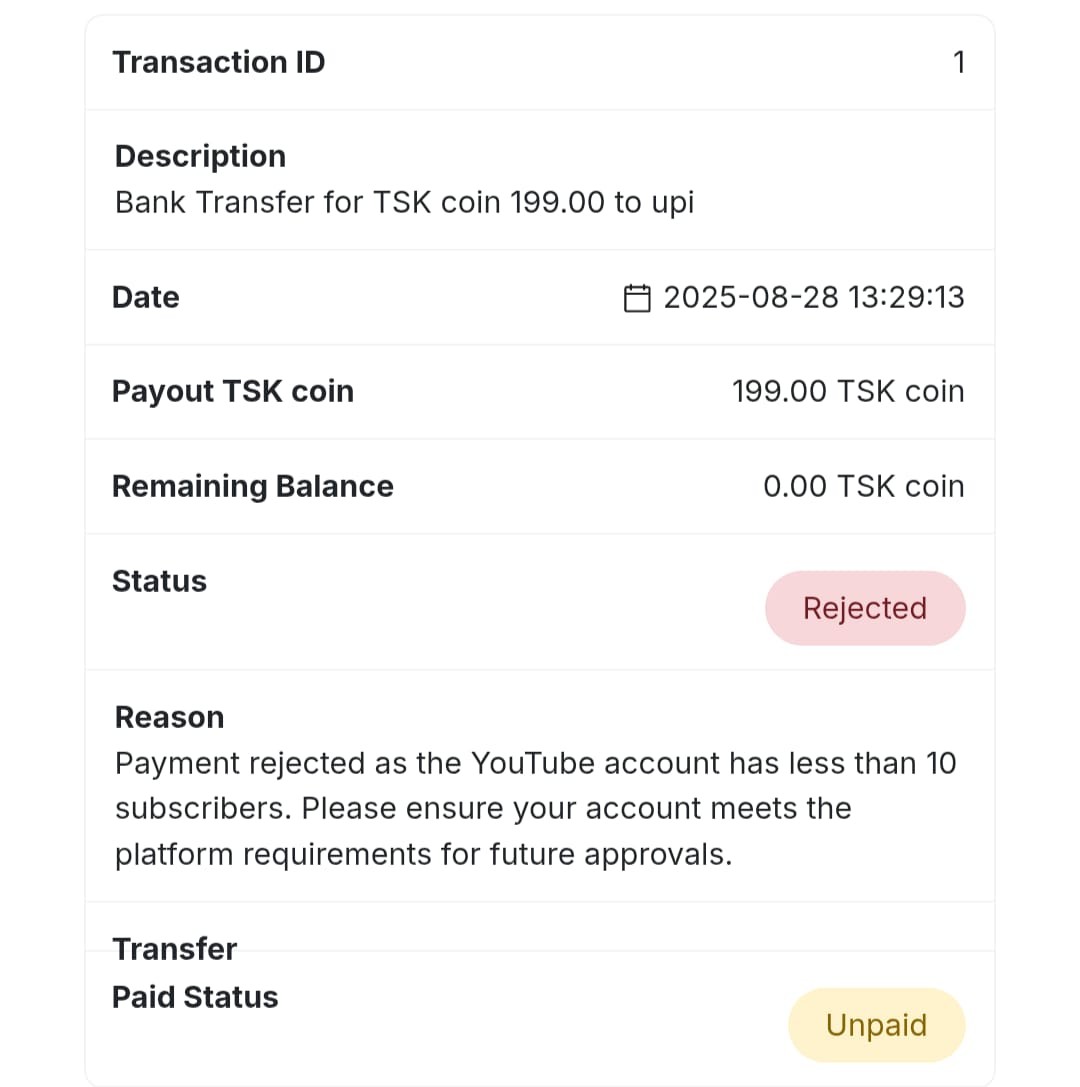
Task: Click the 199.00 TSK coin payout value
Action: point(848,392)
